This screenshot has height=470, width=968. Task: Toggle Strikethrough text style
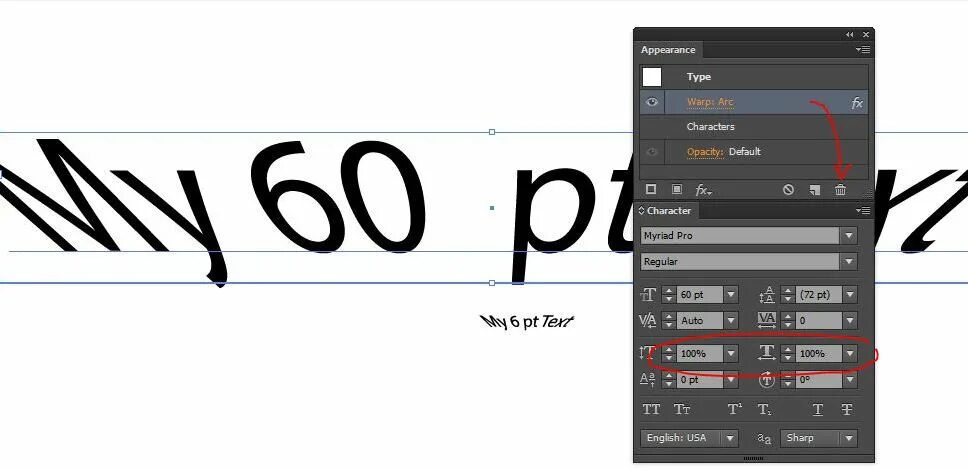click(x=846, y=409)
